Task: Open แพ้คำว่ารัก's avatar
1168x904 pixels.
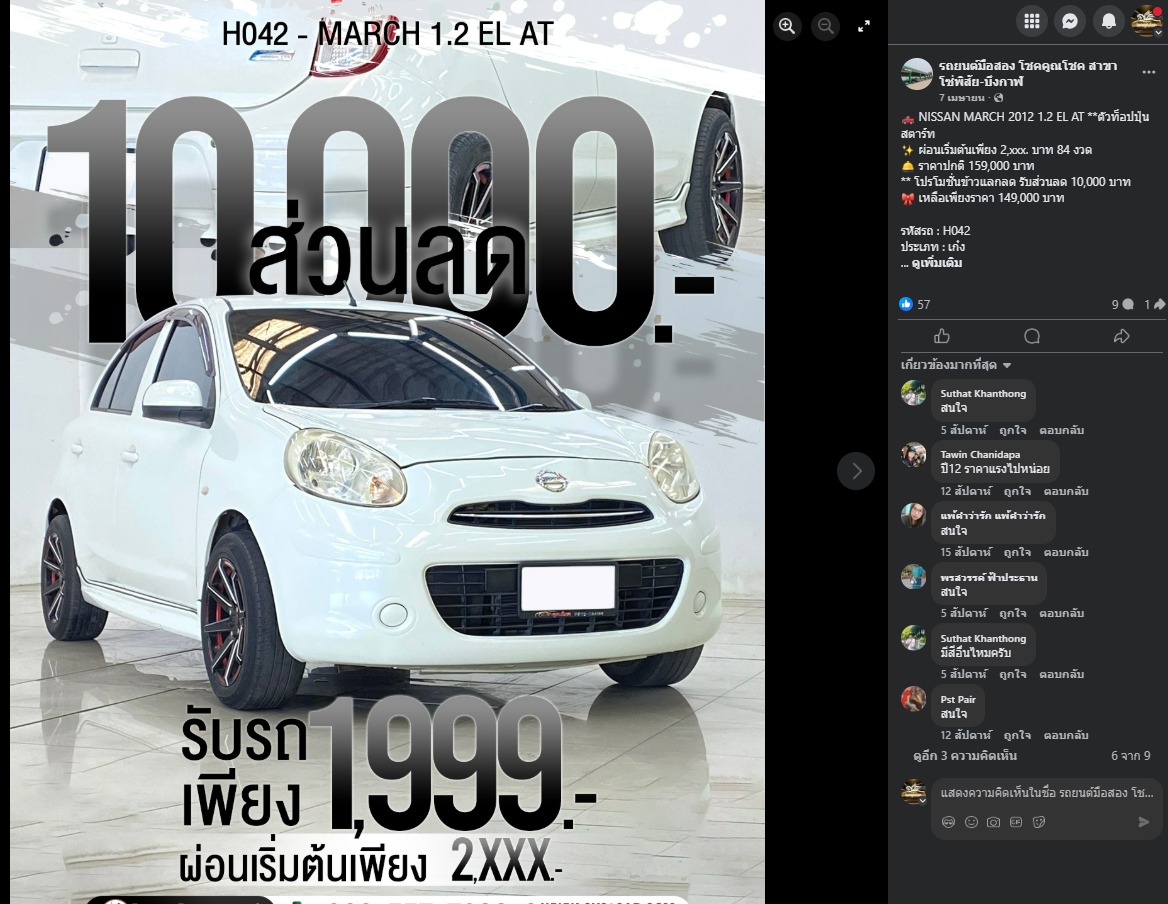Action: click(913, 515)
